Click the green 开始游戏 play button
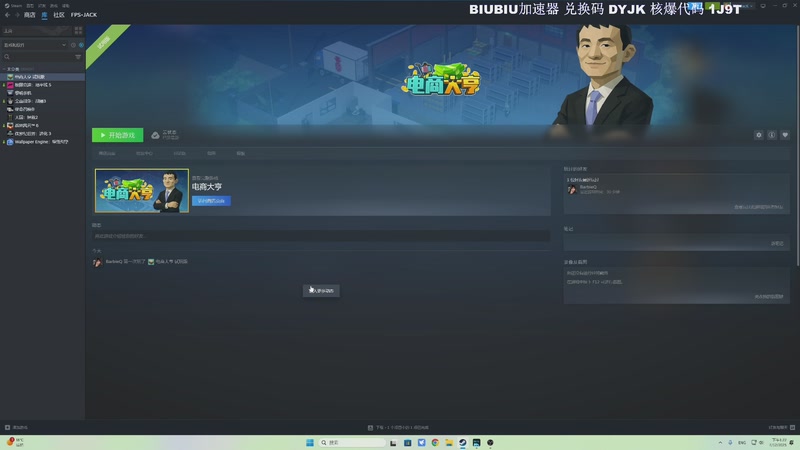This screenshot has height=450, width=800. pyautogui.click(x=117, y=135)
